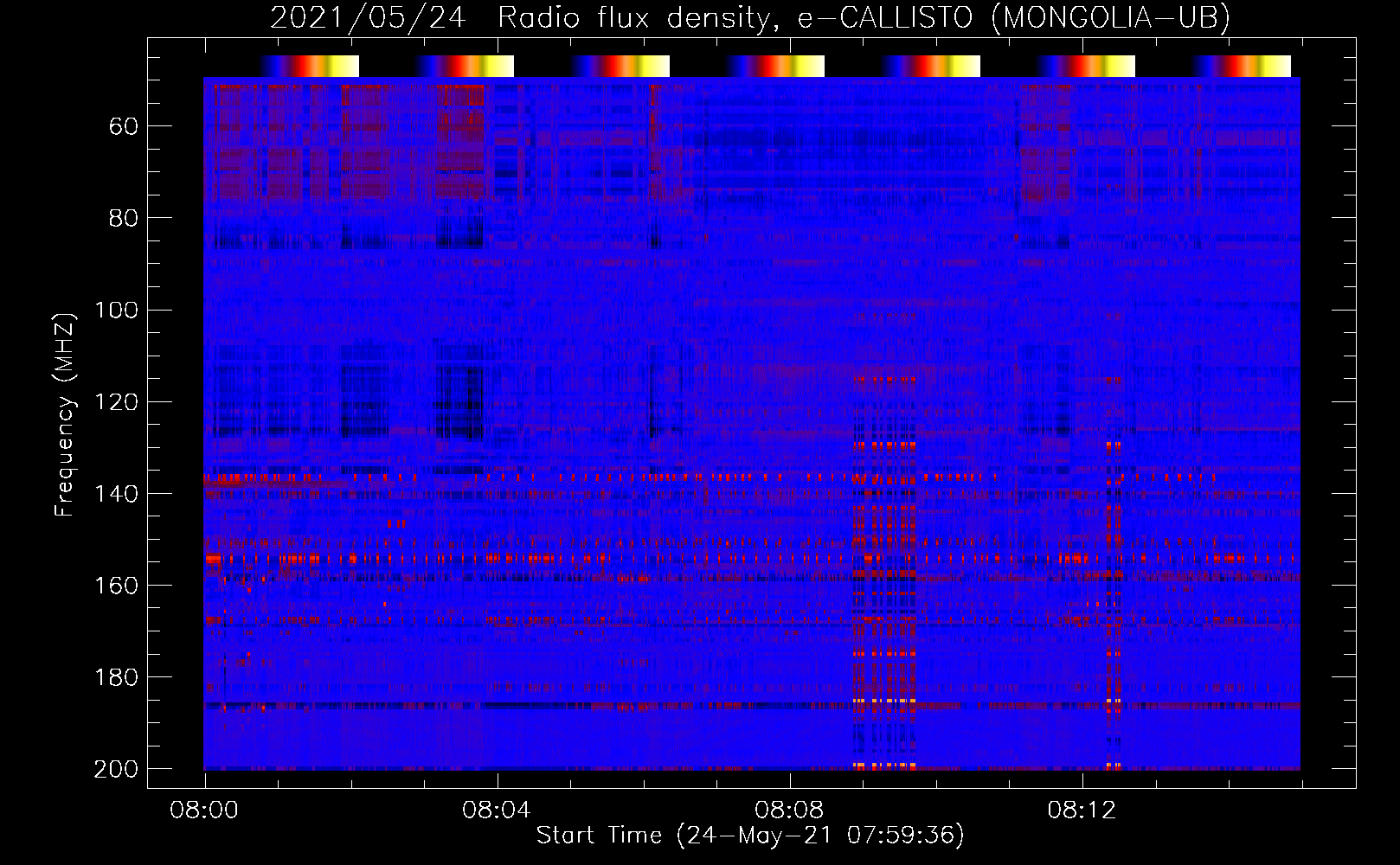Screen dimensions: 1400x865
Task: Click the 60 frequency tick label
Action: click(x=124, y=126)
